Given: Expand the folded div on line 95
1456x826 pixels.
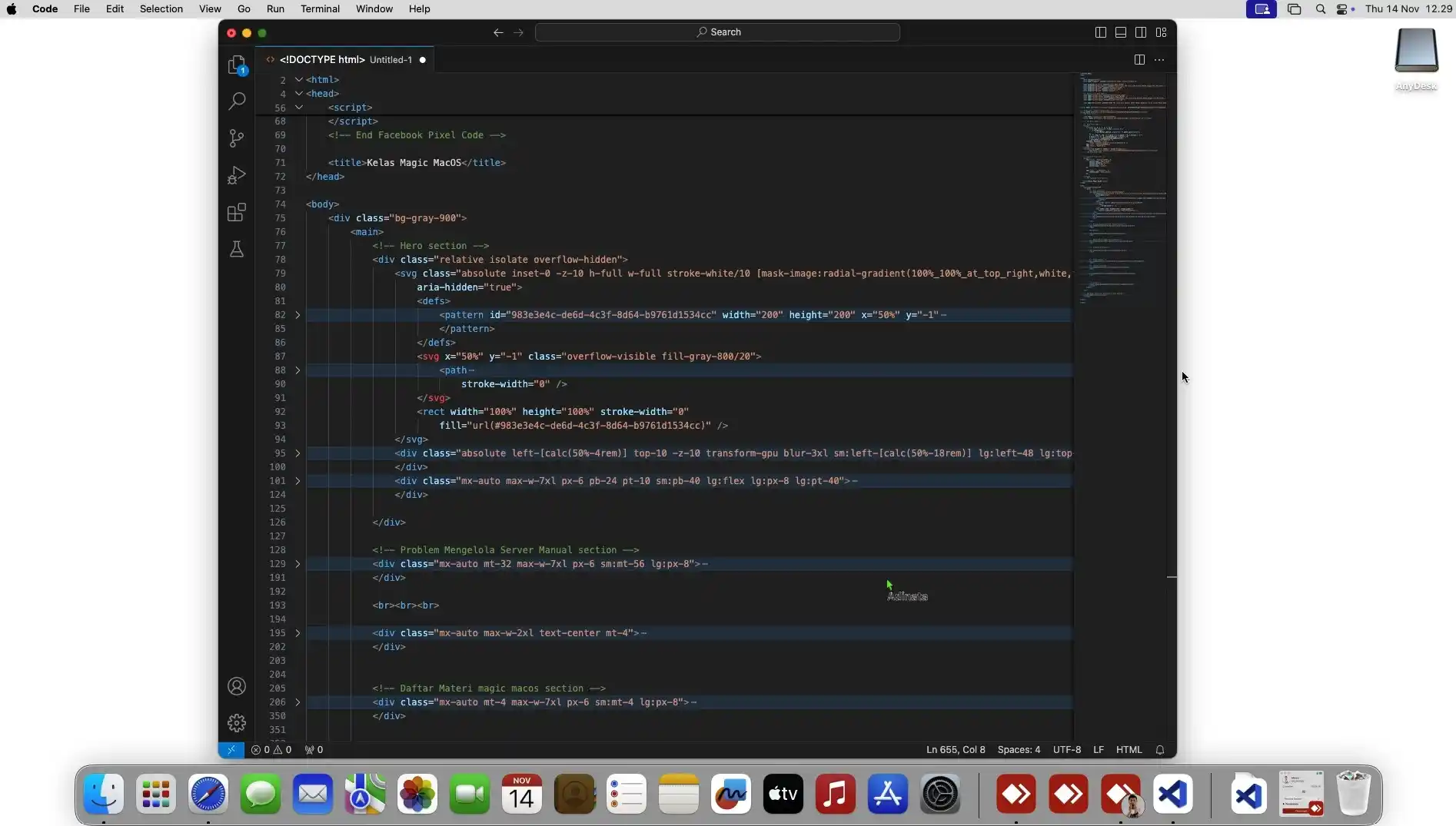Looking at the screenshot, I should coord(298,453).
